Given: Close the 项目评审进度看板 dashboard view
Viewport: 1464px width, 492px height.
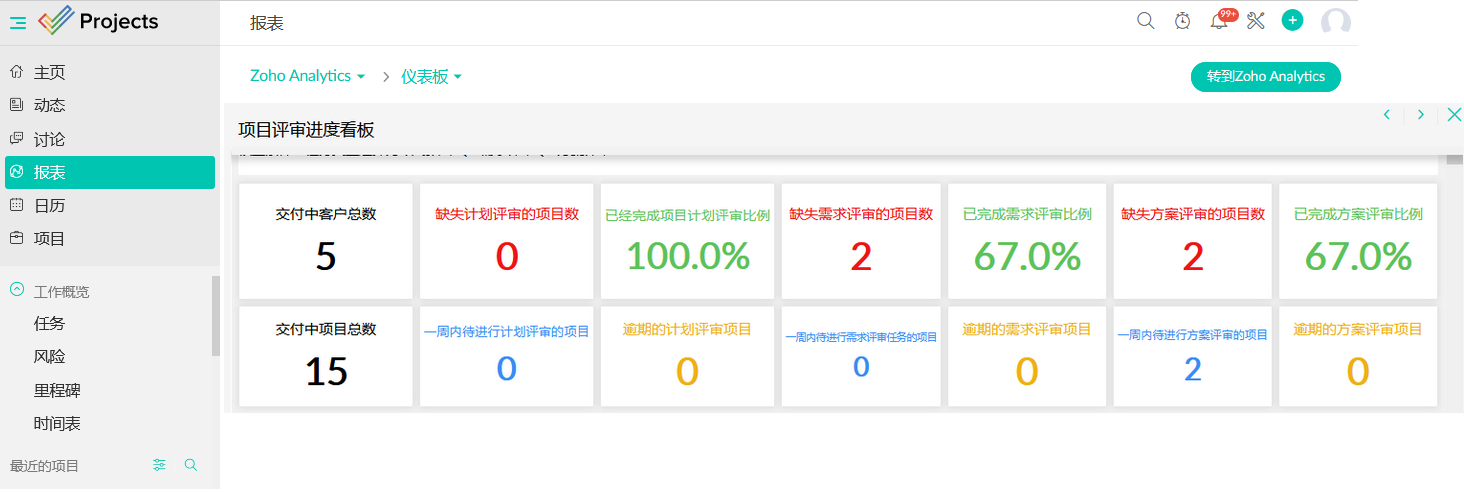Looking at the screenshot, I should (1454, 115).
